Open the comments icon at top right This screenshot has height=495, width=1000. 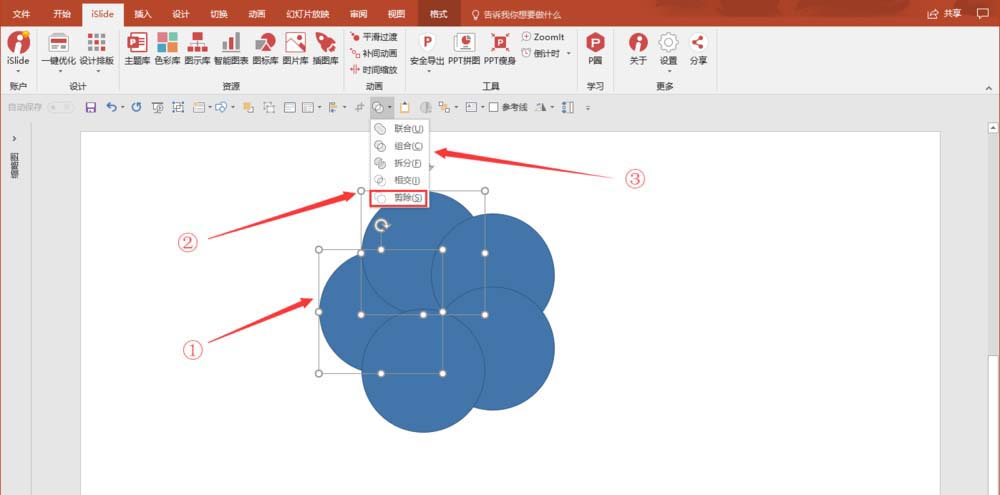(983, 13)
